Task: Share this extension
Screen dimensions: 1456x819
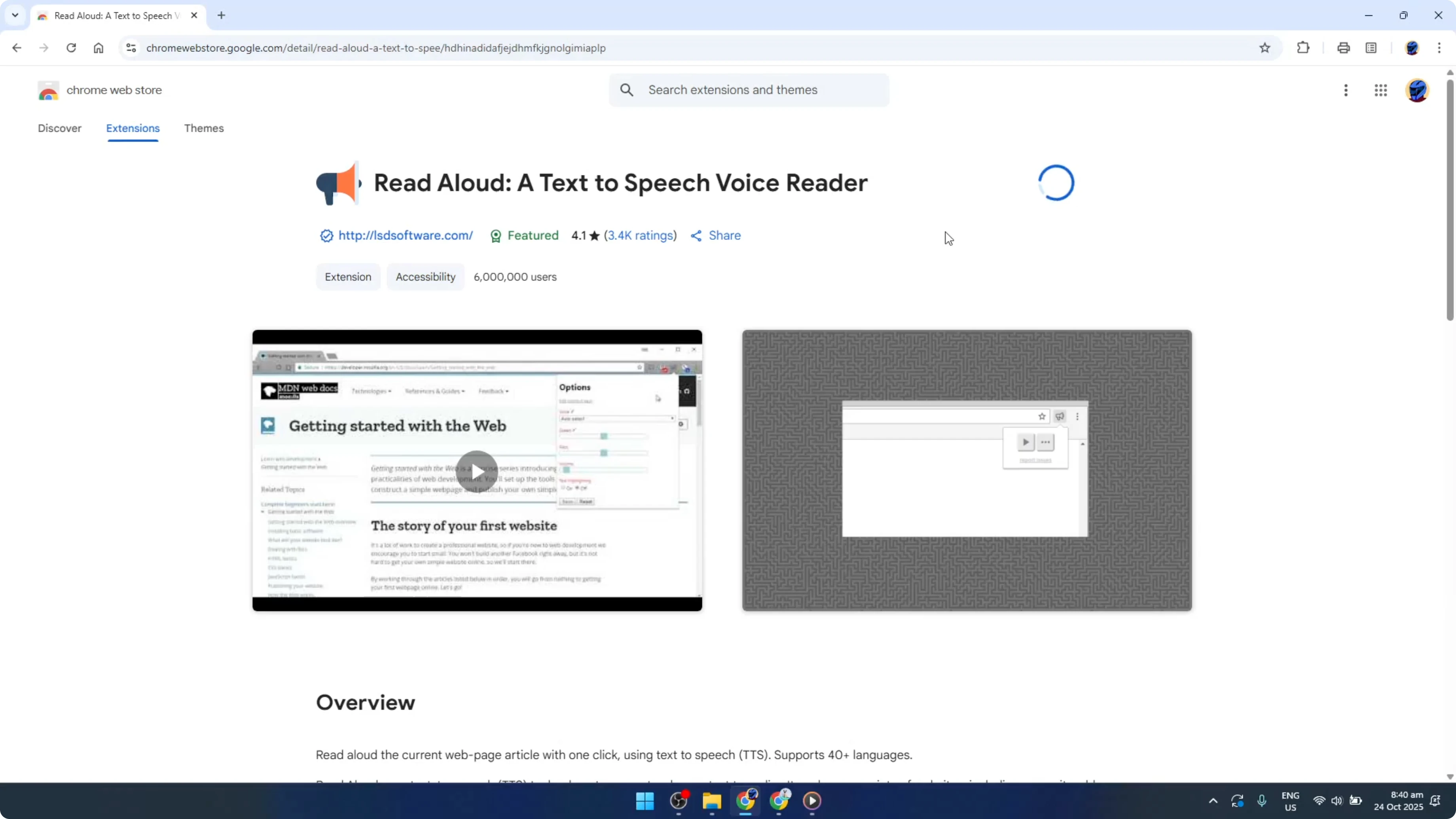Action: pyautogui.click(x=716, y=236)
